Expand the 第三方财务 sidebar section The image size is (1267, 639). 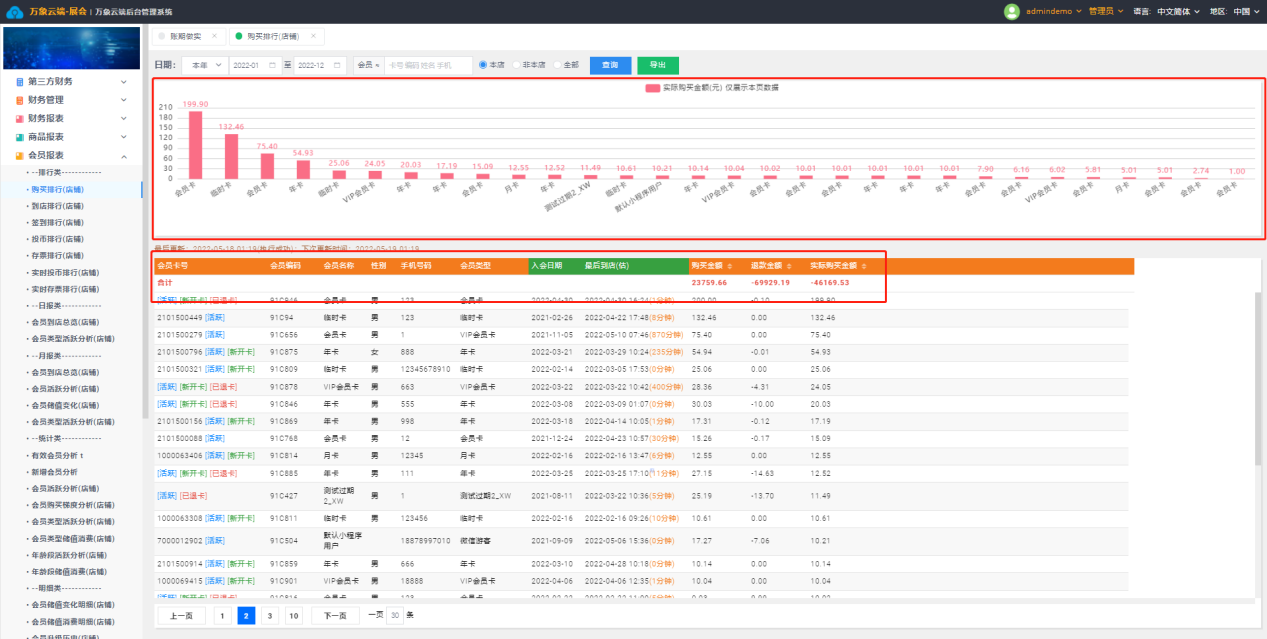(124, 82)
